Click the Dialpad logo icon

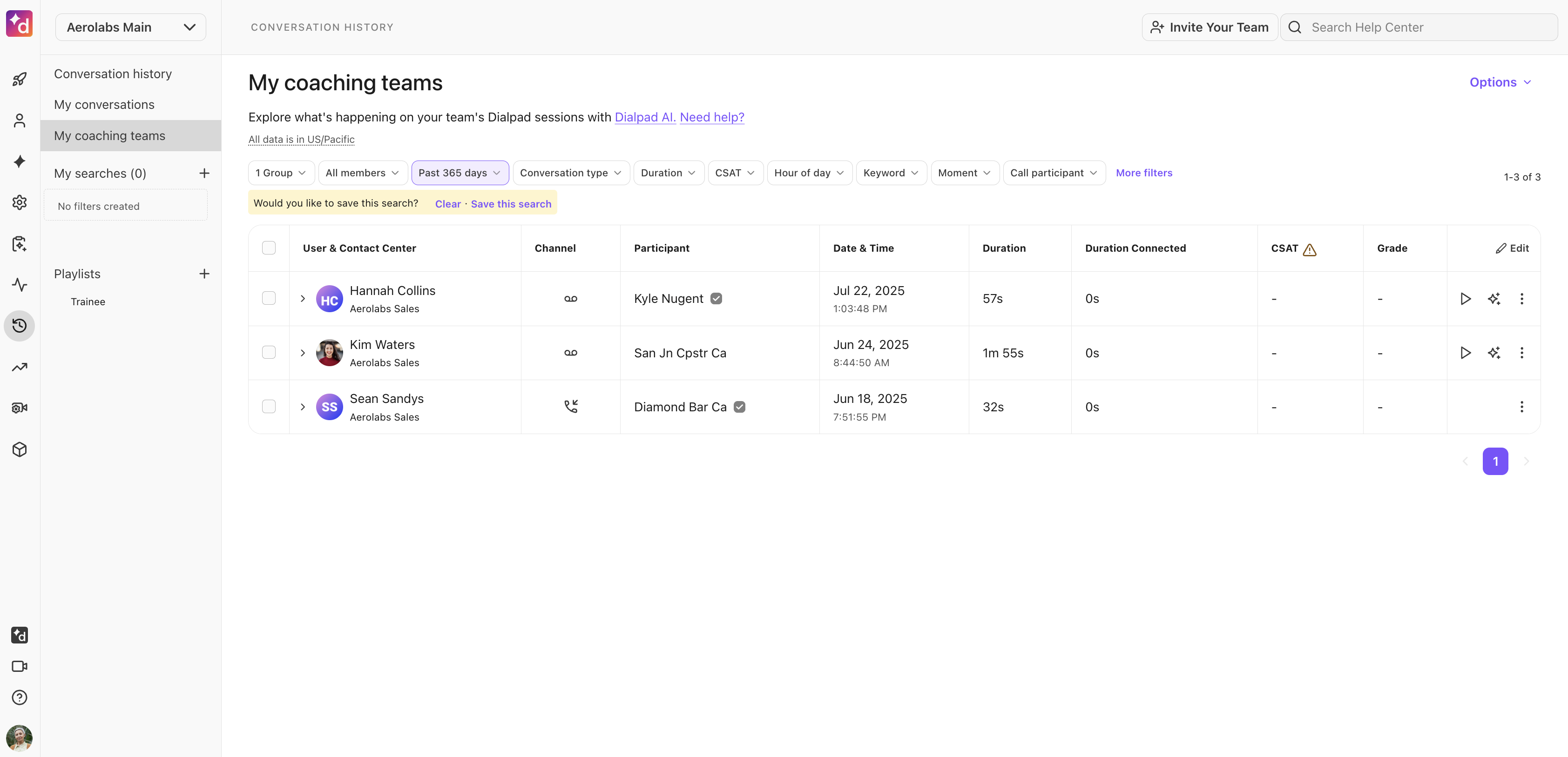[20, 24]
